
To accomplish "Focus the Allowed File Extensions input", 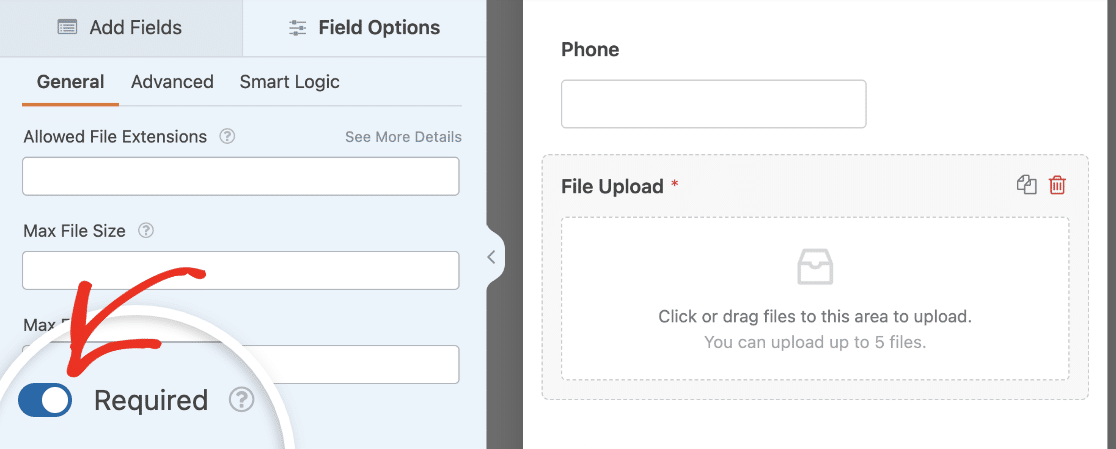I will 241,176.
